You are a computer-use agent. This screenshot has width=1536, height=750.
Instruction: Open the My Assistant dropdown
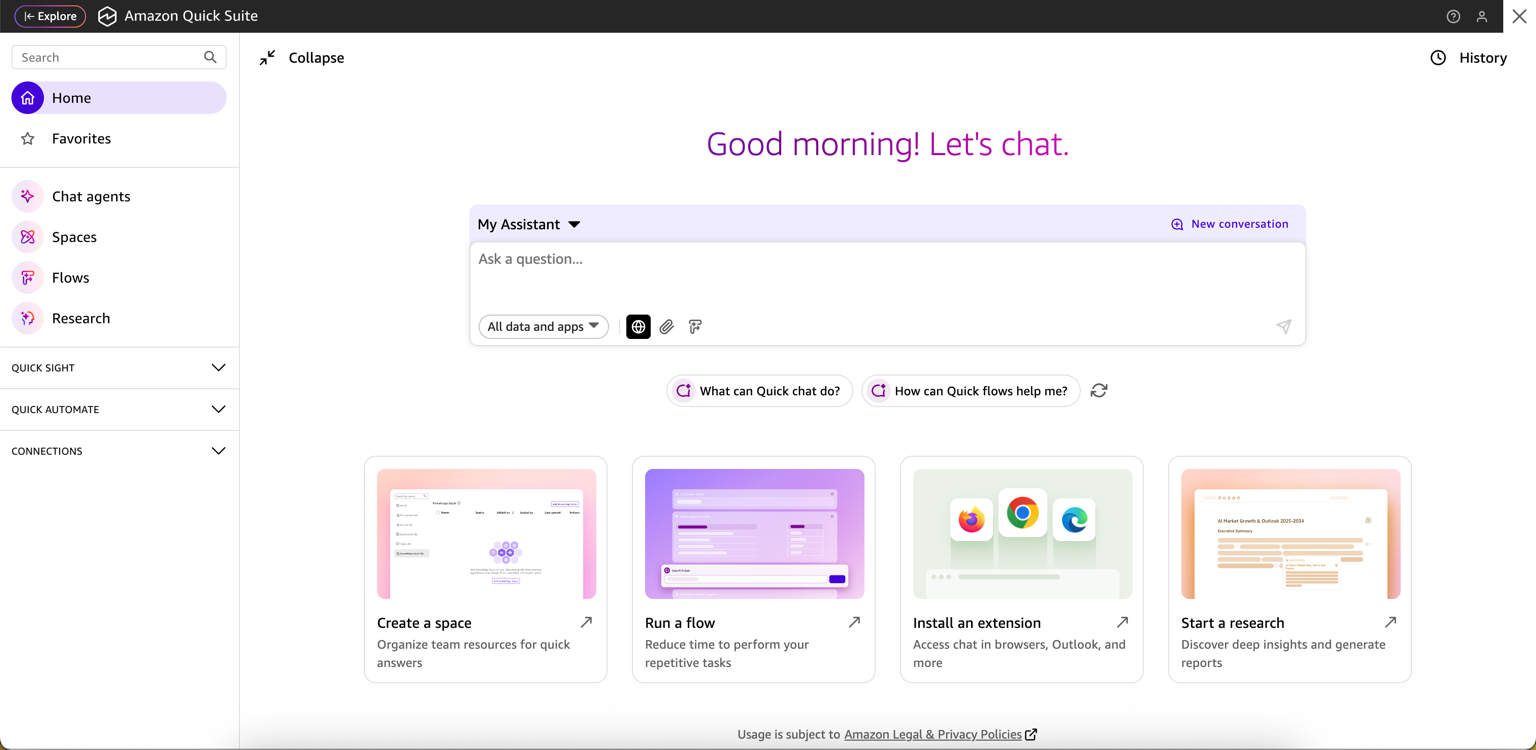[529, 225]
